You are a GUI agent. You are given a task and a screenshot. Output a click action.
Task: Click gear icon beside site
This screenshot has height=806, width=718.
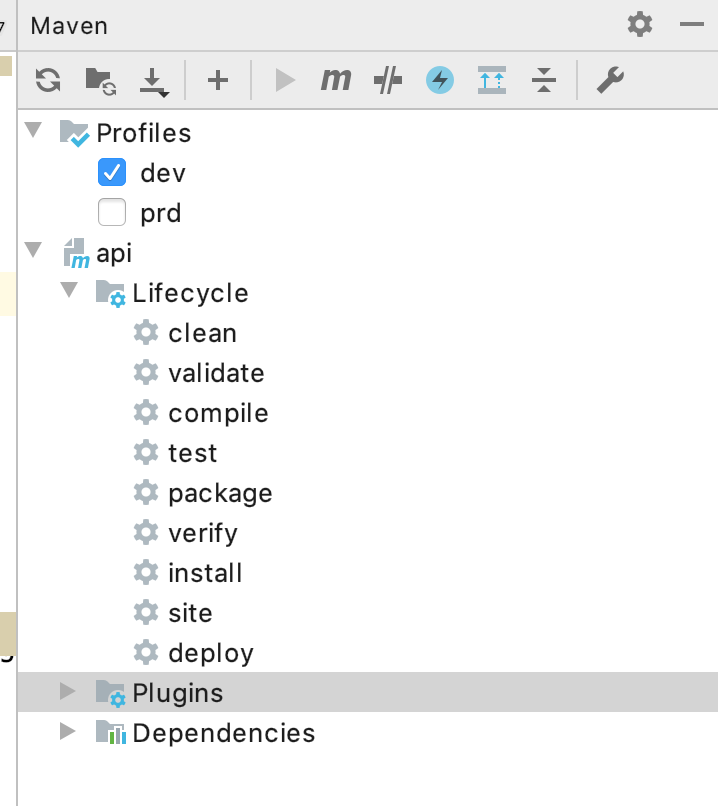pyautogui.click(x=146, y=612)
